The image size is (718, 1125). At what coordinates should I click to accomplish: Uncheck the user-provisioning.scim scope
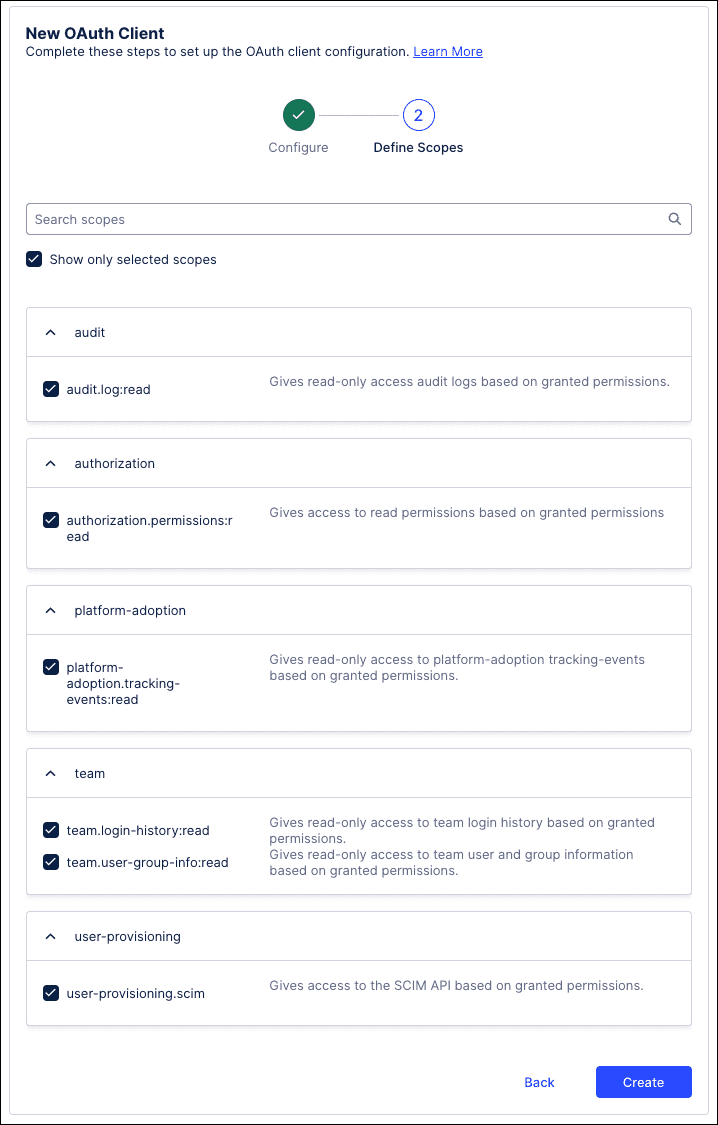[x=51, y=993]
